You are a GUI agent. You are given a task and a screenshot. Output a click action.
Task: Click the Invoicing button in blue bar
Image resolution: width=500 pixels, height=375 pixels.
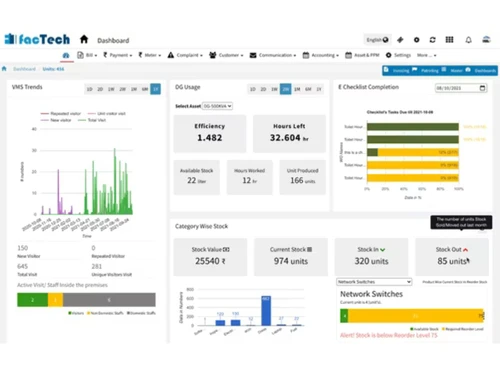pyautogui.click(x=397, y=70)
